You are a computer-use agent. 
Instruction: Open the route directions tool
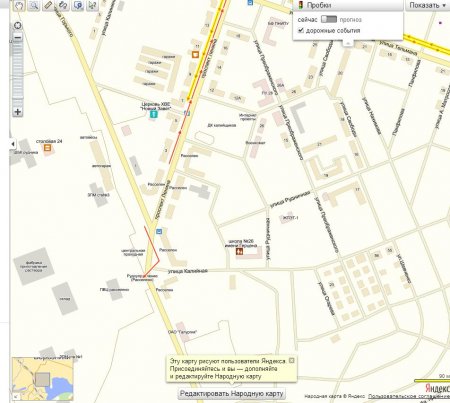(63, 5)
